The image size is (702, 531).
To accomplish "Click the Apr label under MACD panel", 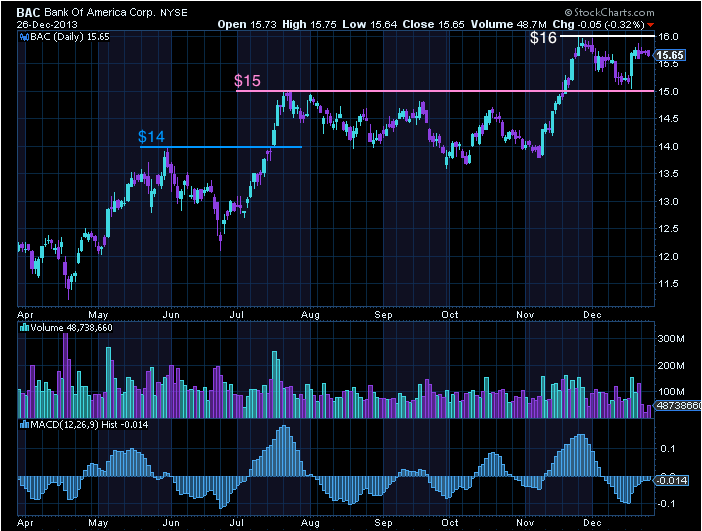I will pyautogui.click(x=25, y=522).
